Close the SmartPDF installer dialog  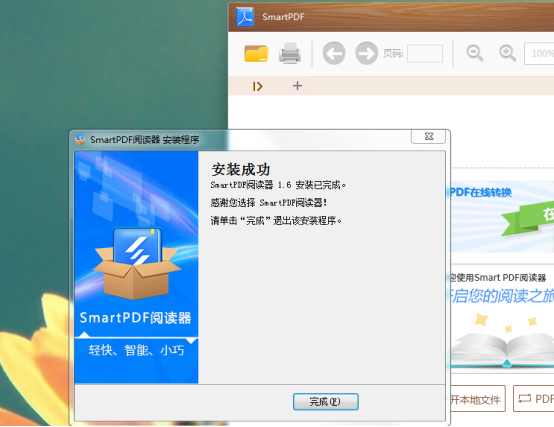click(x=428, y=136)
